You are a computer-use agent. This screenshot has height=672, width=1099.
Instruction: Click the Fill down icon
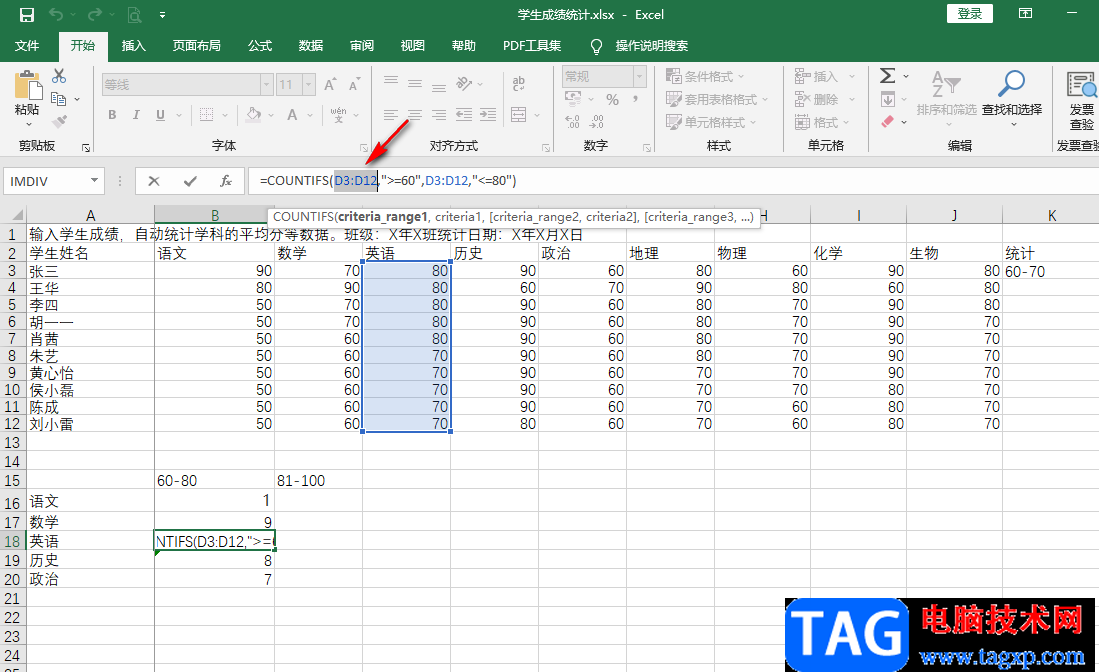tap(887, 99)
